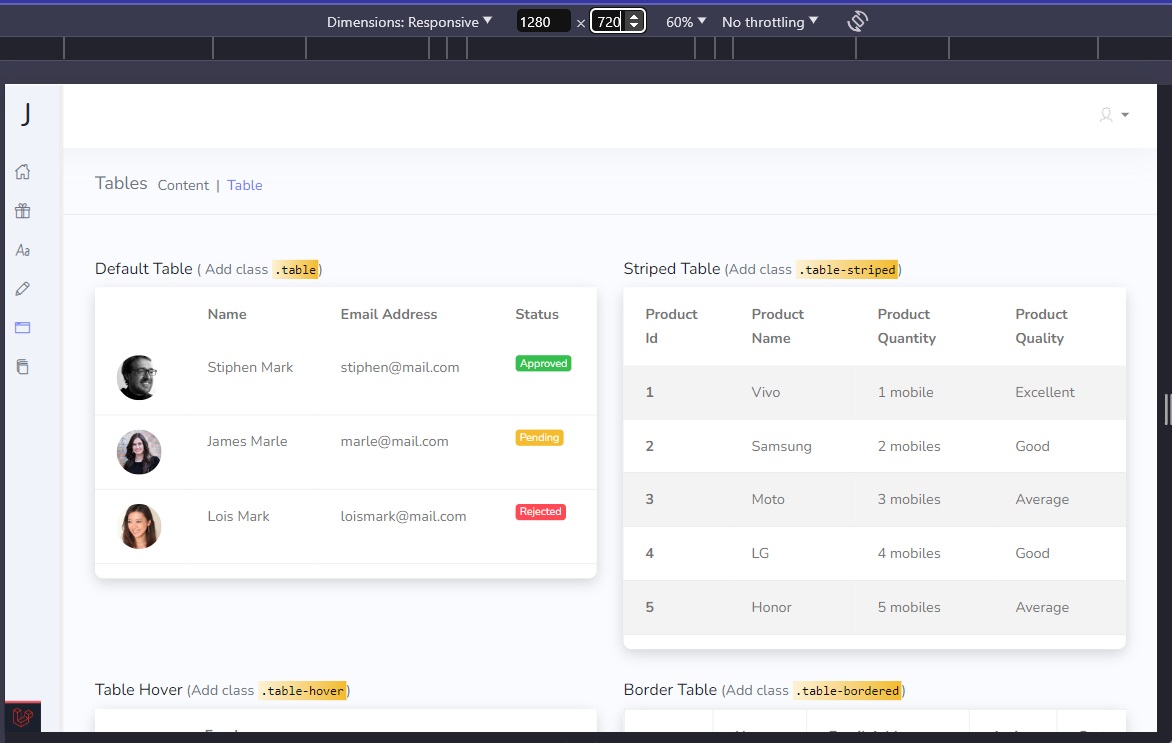This screenshot has width=1172, height=743.
Task: Select the typography Aa icon in the sidebar
Action: click(x=22, y=250)
